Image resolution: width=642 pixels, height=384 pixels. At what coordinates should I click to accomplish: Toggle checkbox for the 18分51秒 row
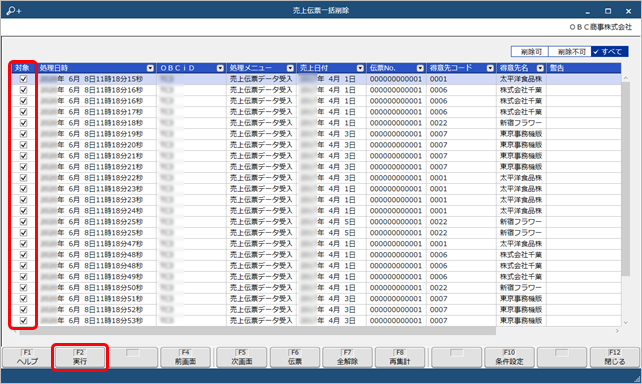click(x=23, y=298)
